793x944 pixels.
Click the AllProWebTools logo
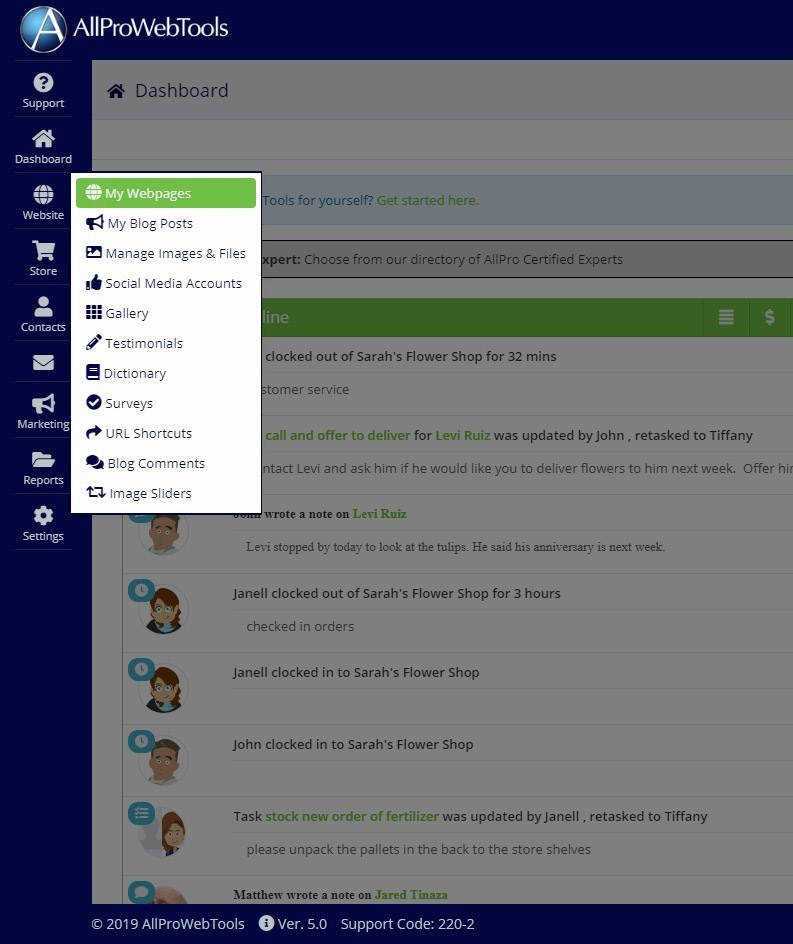(x=124, y=28)
